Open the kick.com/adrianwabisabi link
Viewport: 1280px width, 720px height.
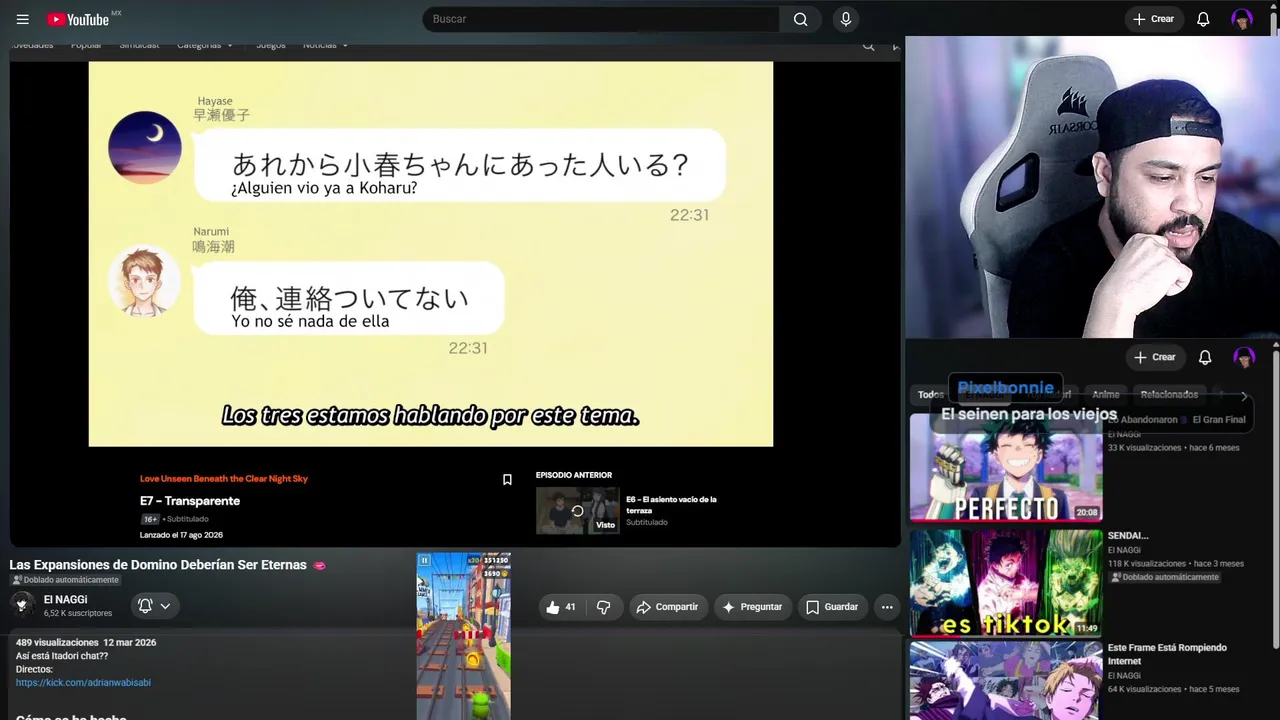pyautogui.click(x=83, y=683)
